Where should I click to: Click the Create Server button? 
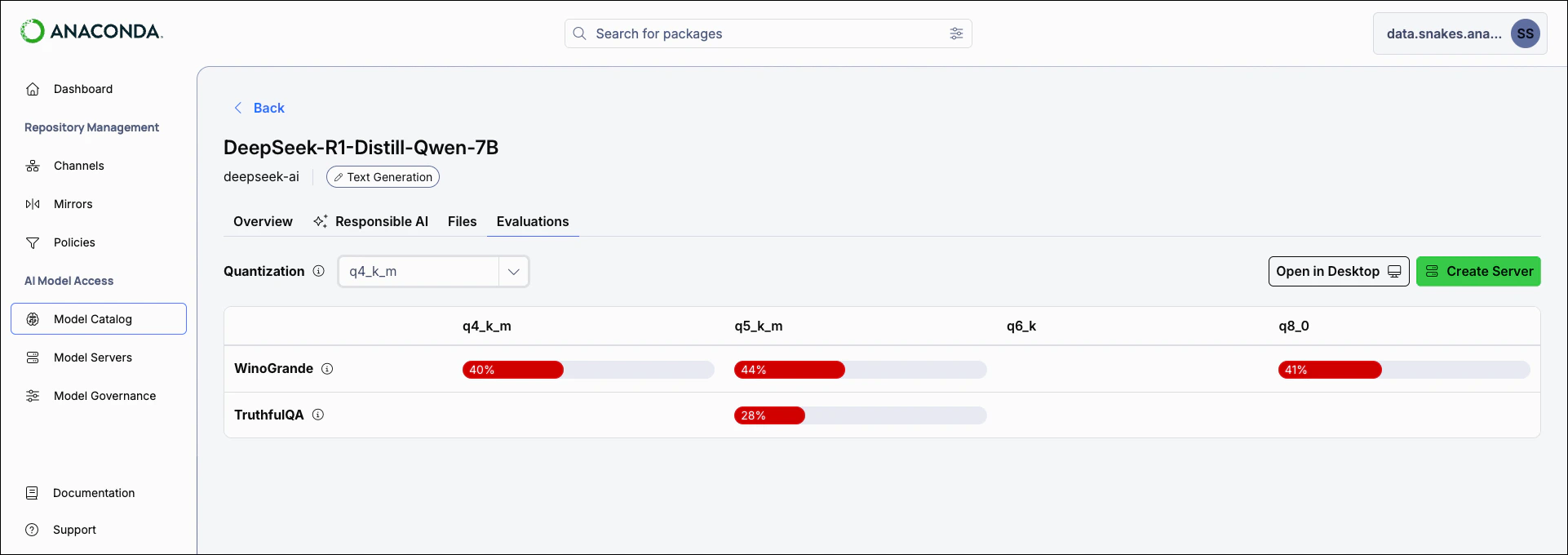point(1478,272)
